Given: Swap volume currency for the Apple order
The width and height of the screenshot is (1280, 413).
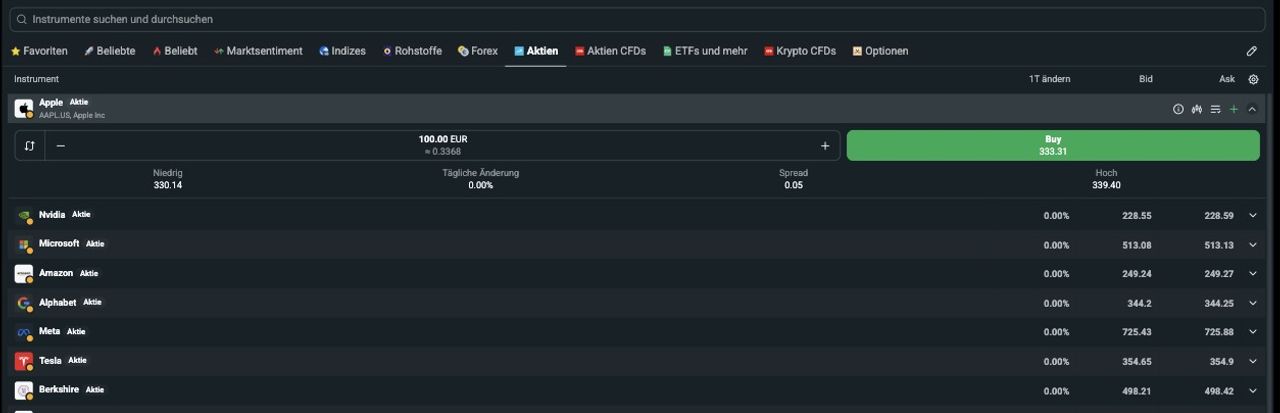Looking at the screenshot, I should click(30, 146).
